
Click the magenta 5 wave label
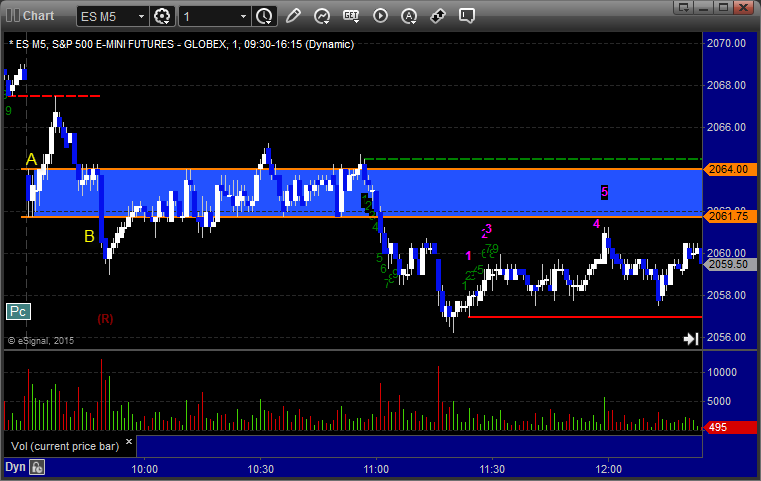[x=604, y=192]
